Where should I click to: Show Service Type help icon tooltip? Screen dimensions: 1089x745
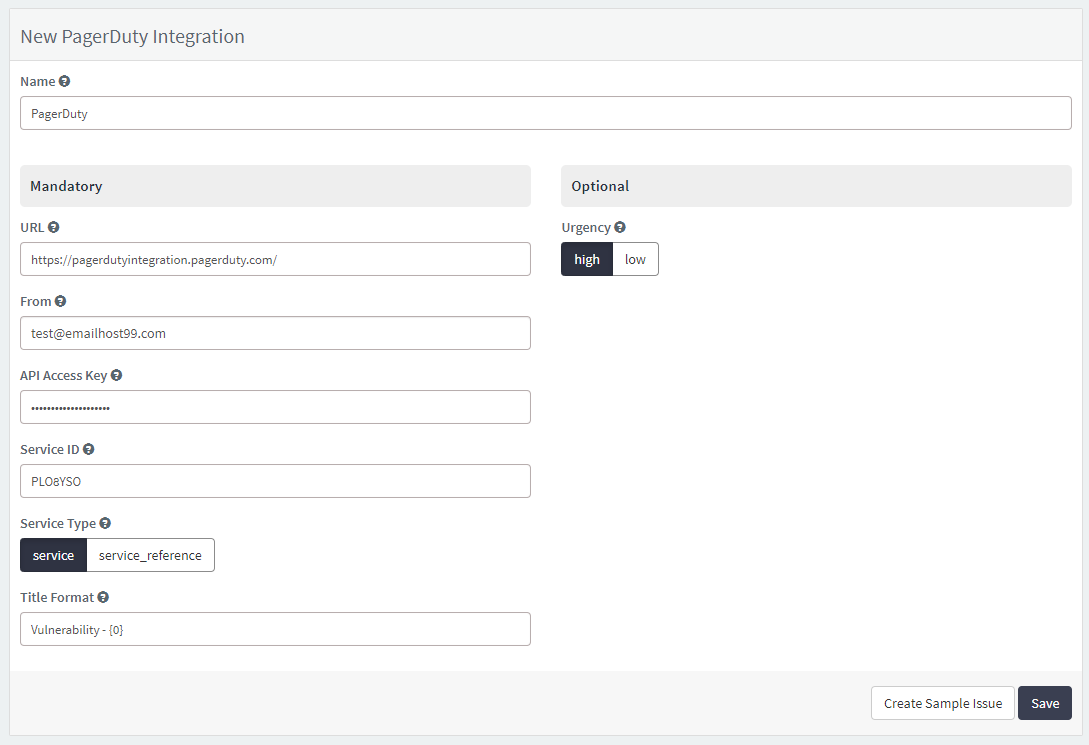(x=105, y=524)
